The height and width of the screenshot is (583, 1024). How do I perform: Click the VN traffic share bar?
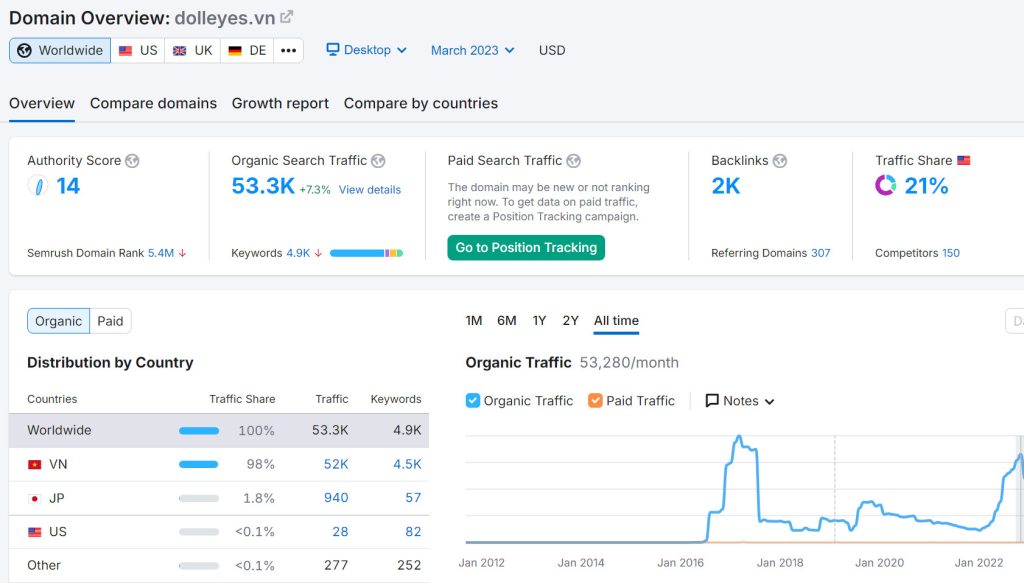pos(199,464)
